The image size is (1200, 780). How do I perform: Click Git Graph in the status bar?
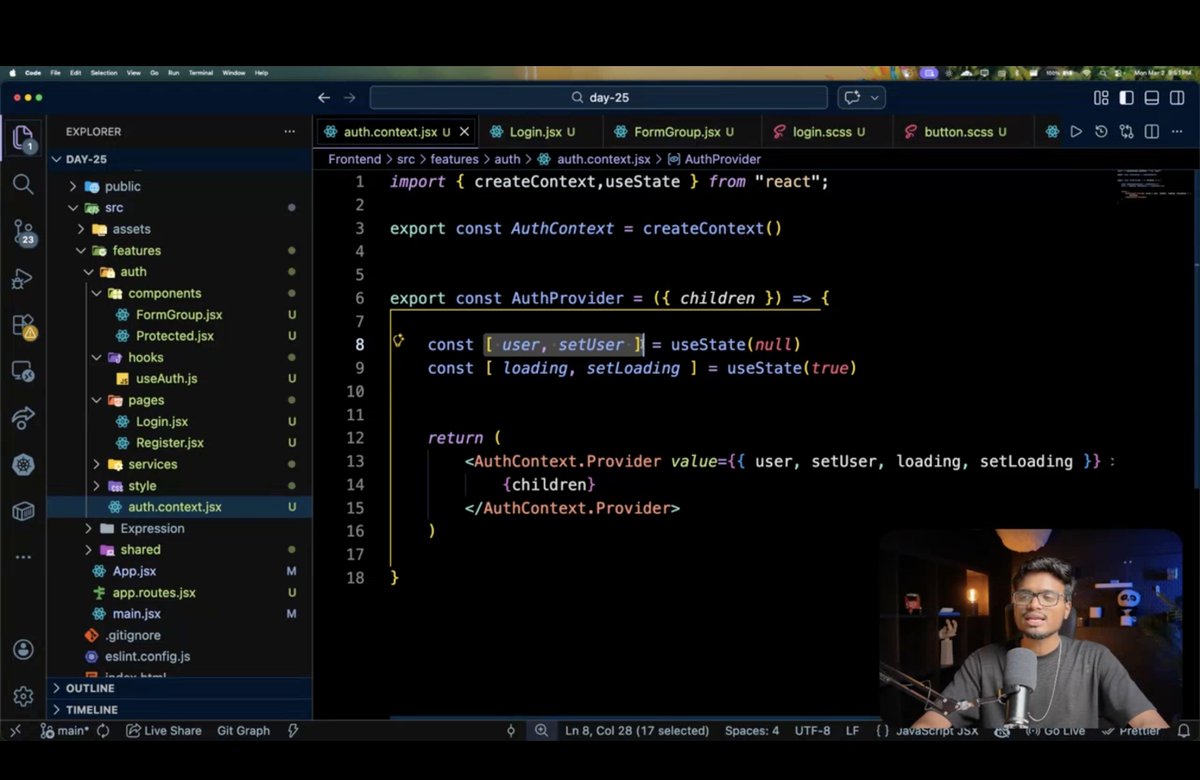coord(243,731)
